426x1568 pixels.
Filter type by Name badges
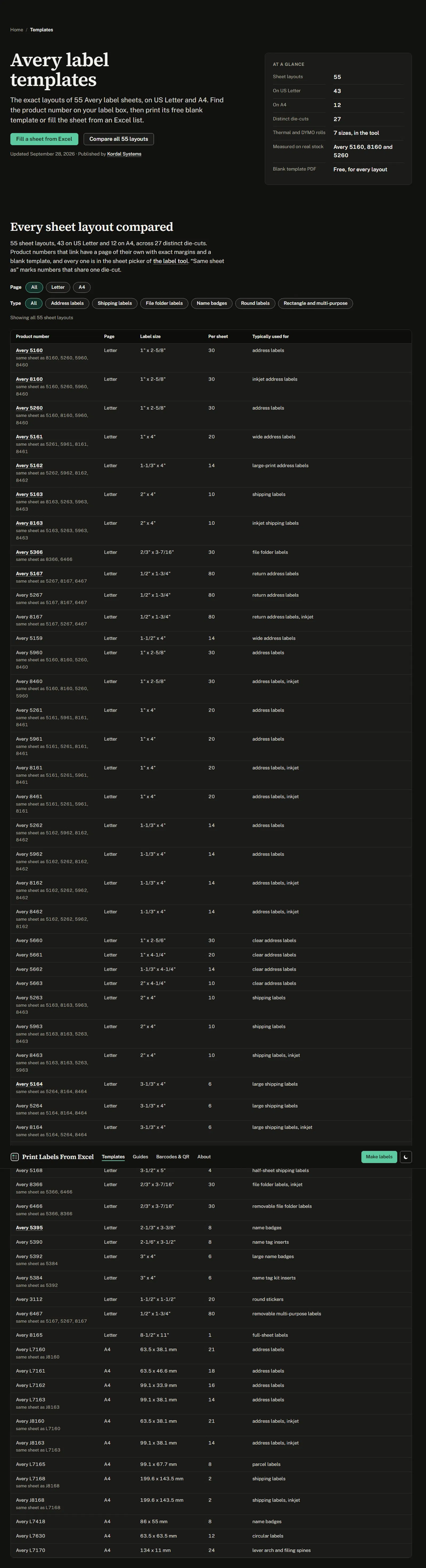[x=212, y=303]
